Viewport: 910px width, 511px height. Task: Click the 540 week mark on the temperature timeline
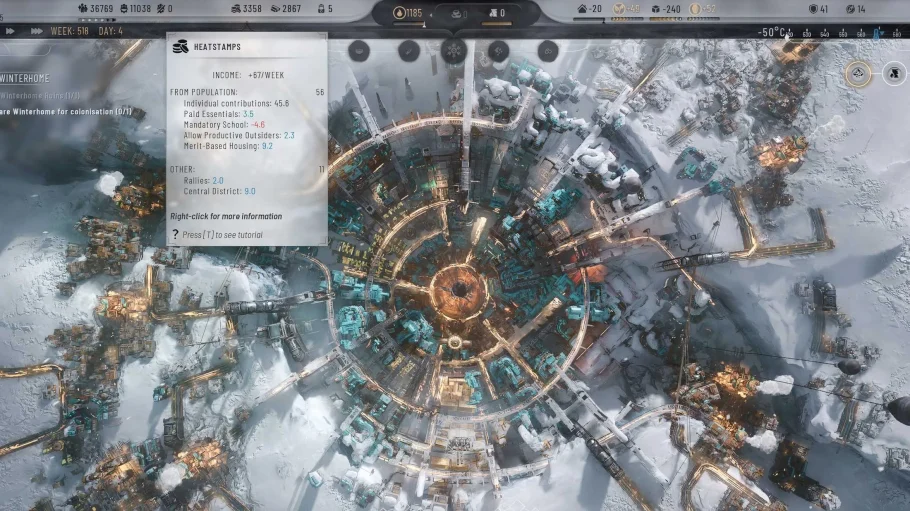[825, 34]
